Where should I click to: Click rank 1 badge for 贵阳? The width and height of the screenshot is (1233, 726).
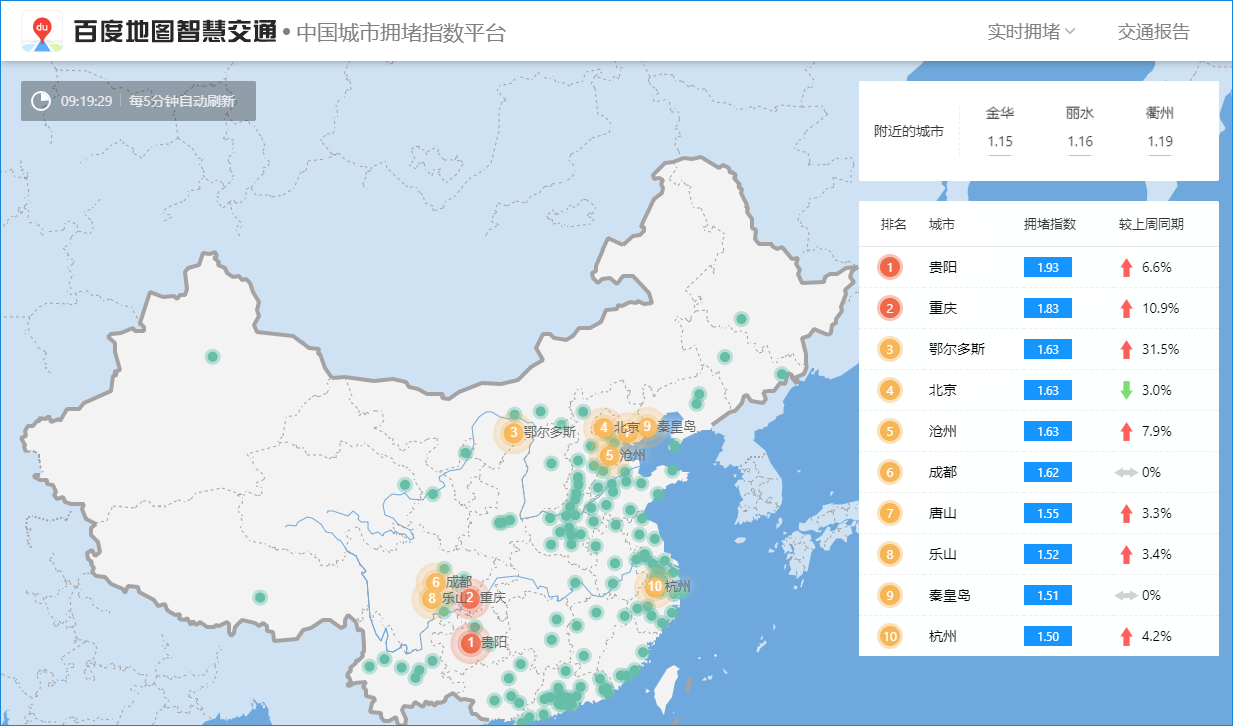tap(890, 267)
